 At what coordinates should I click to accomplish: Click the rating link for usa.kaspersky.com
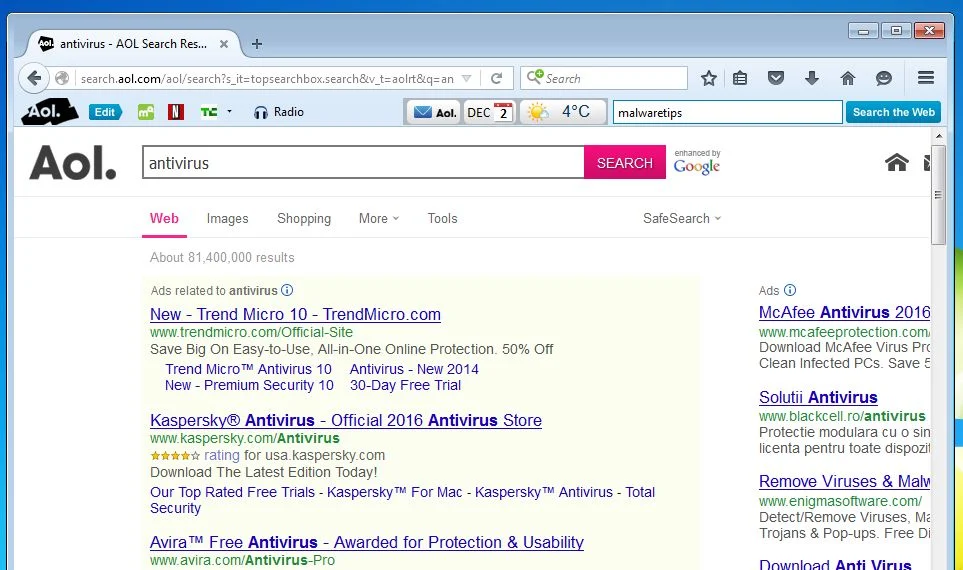point(222,455)
